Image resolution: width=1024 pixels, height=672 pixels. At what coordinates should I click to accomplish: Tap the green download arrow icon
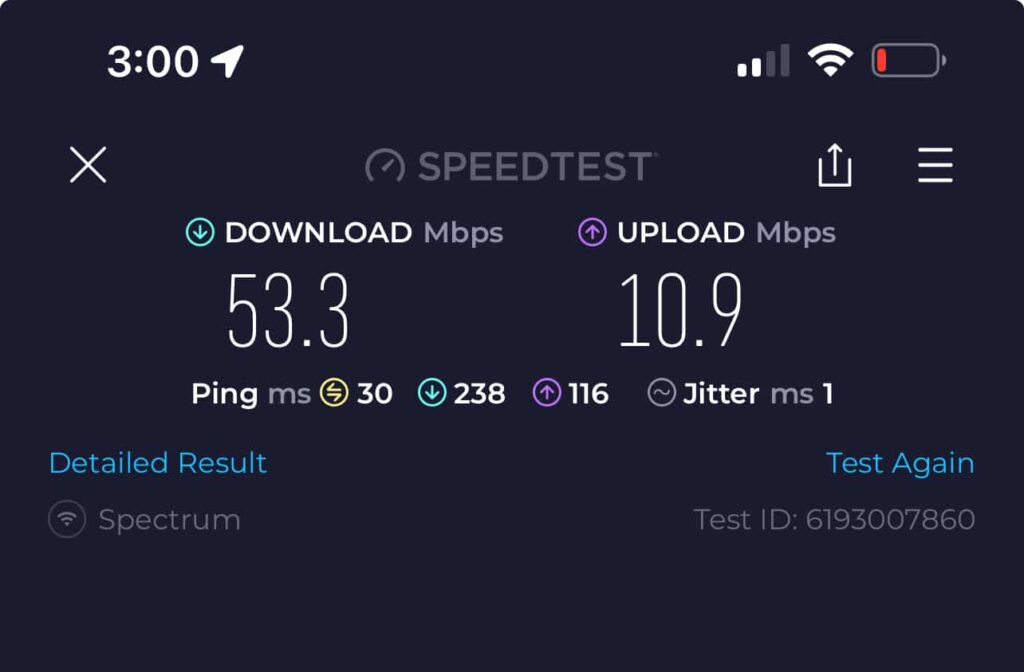tap(200, 232)
